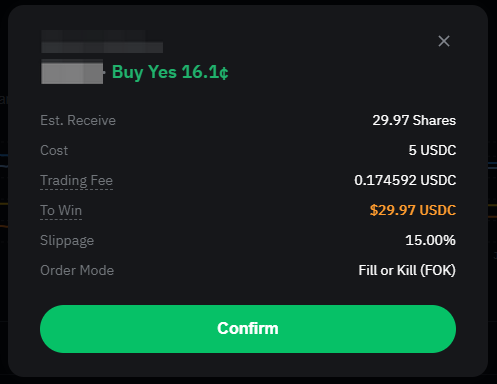This screenshot has height=384, width=497.
Task: Close the order confirmation dialog
Action: click(444, 41)
